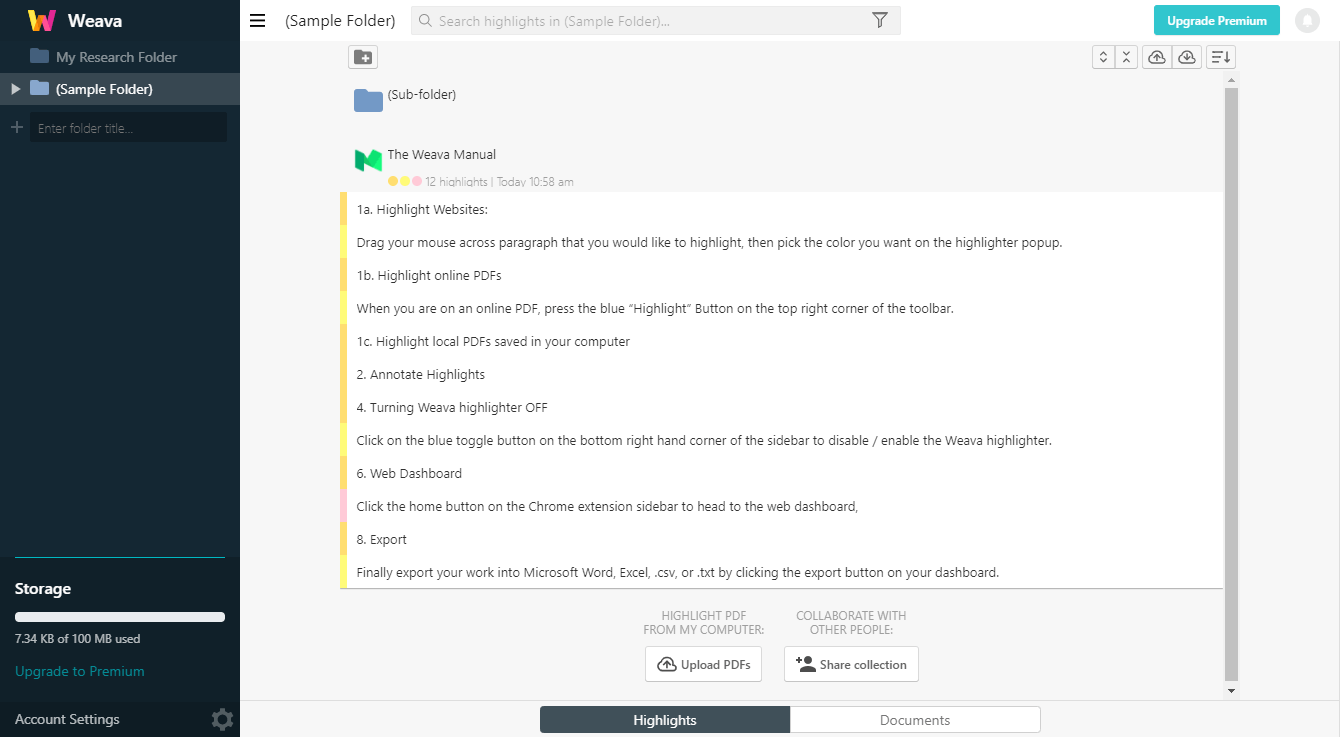Click the cloud download export icon
This screenshot has width=1340, height=737.
(1186, 57)
